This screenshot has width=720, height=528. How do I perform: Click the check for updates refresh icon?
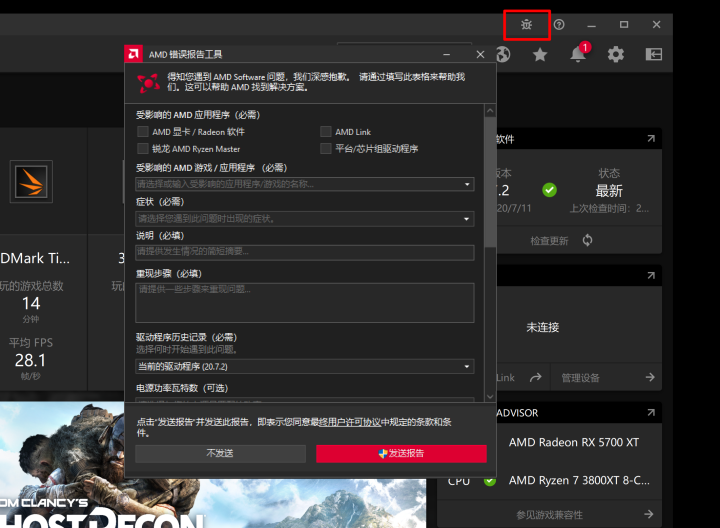coord(587,240)
